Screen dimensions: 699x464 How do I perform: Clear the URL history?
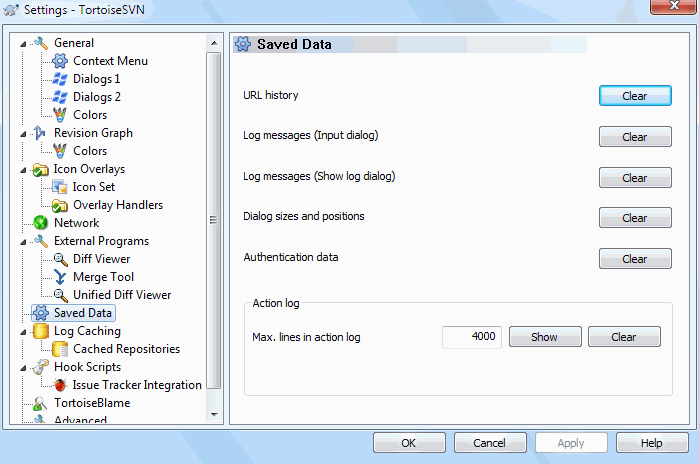[x=635, y=96]
